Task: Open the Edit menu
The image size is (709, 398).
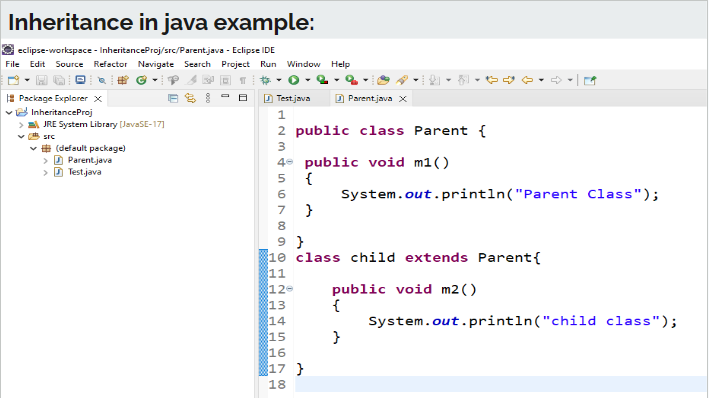Action: 38,64
